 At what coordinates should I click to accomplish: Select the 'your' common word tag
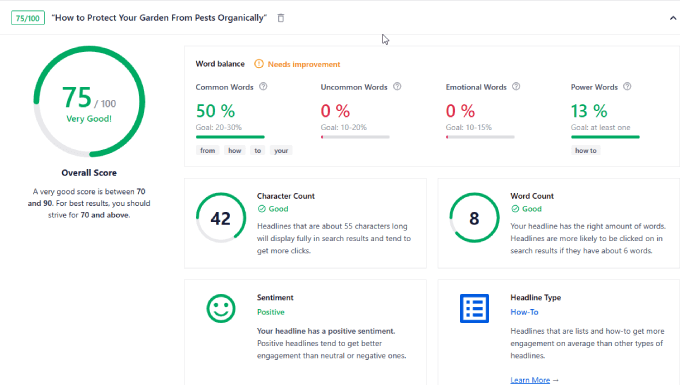point(281,150)
